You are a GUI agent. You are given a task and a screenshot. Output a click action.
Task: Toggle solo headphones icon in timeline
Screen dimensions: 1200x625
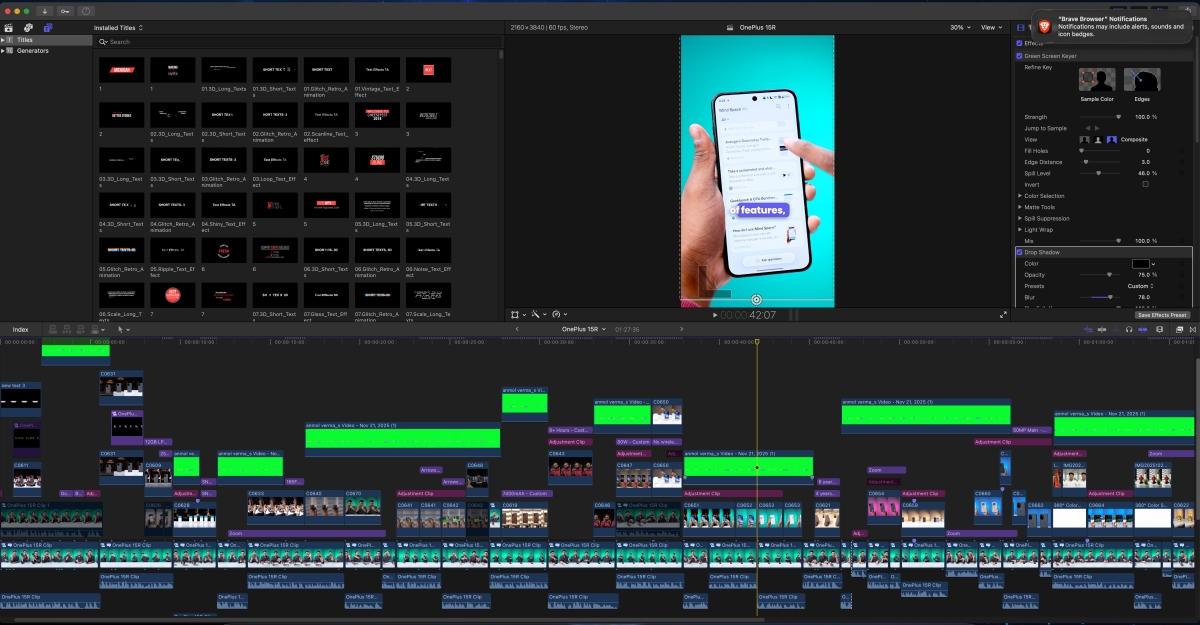[1129, 329]
